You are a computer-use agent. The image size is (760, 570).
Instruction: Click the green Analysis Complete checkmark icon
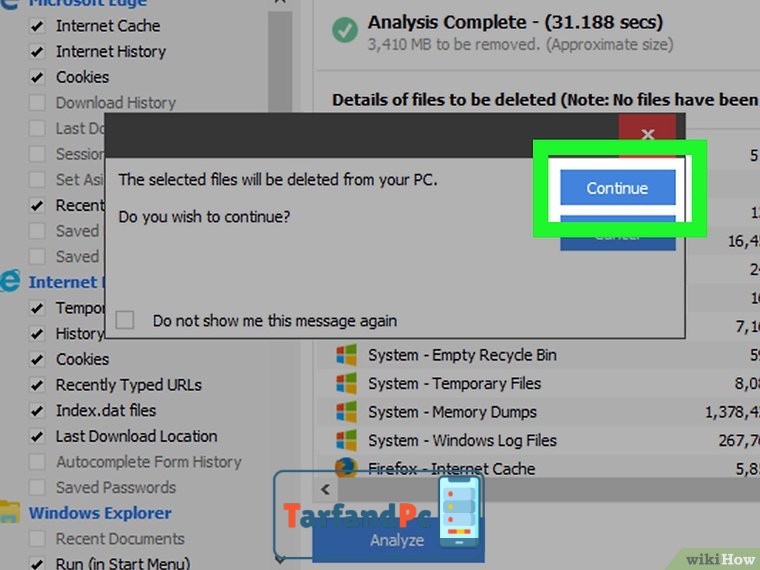(x=345, y=30)
